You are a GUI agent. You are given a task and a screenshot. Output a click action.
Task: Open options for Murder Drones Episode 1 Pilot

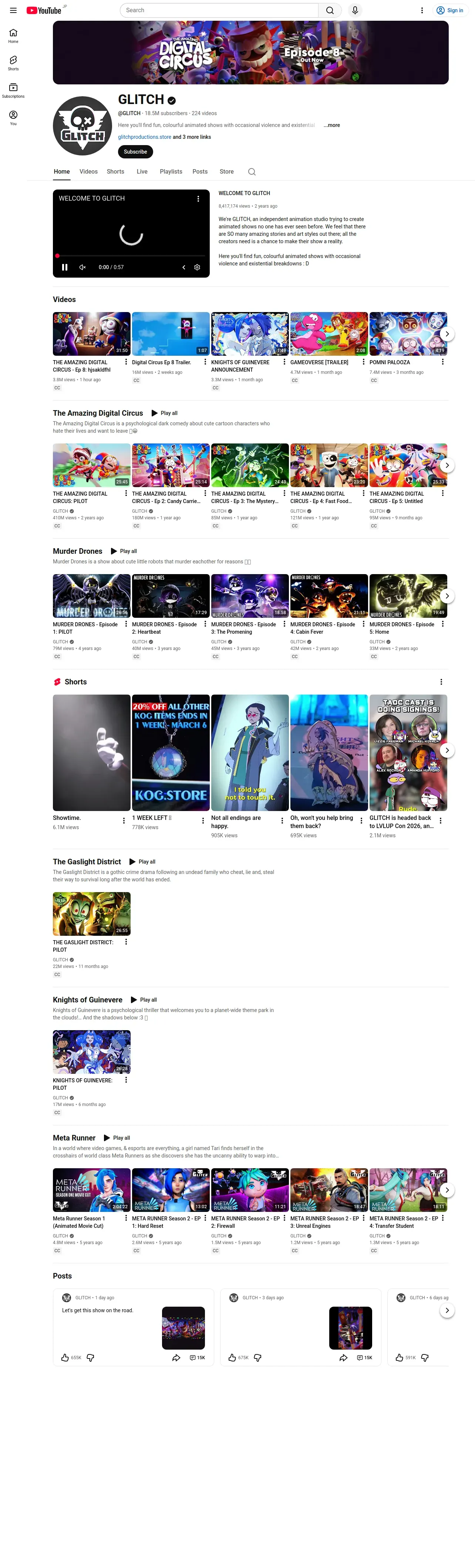(x=126, y=624)
